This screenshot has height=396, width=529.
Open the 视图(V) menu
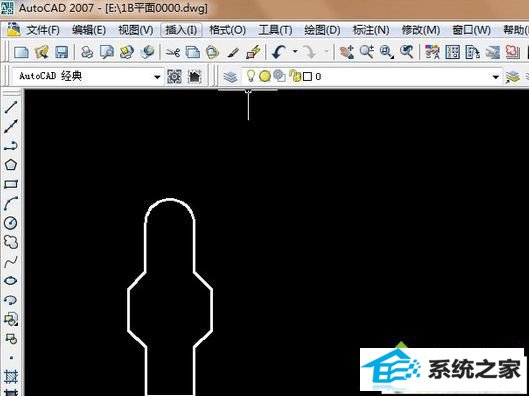pyautogui.click(x=136, y=30)
